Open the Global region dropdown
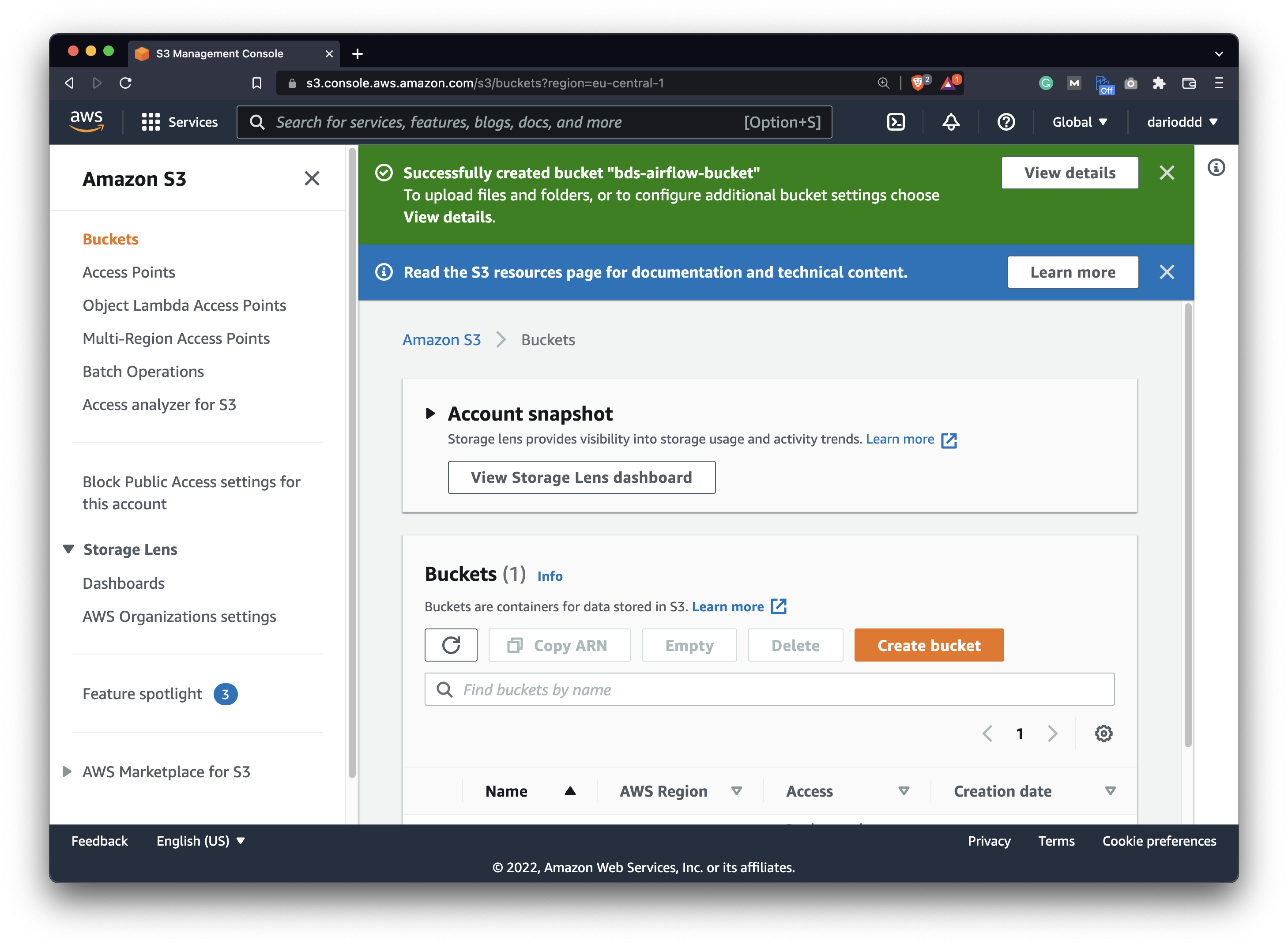 point(1078,122)
